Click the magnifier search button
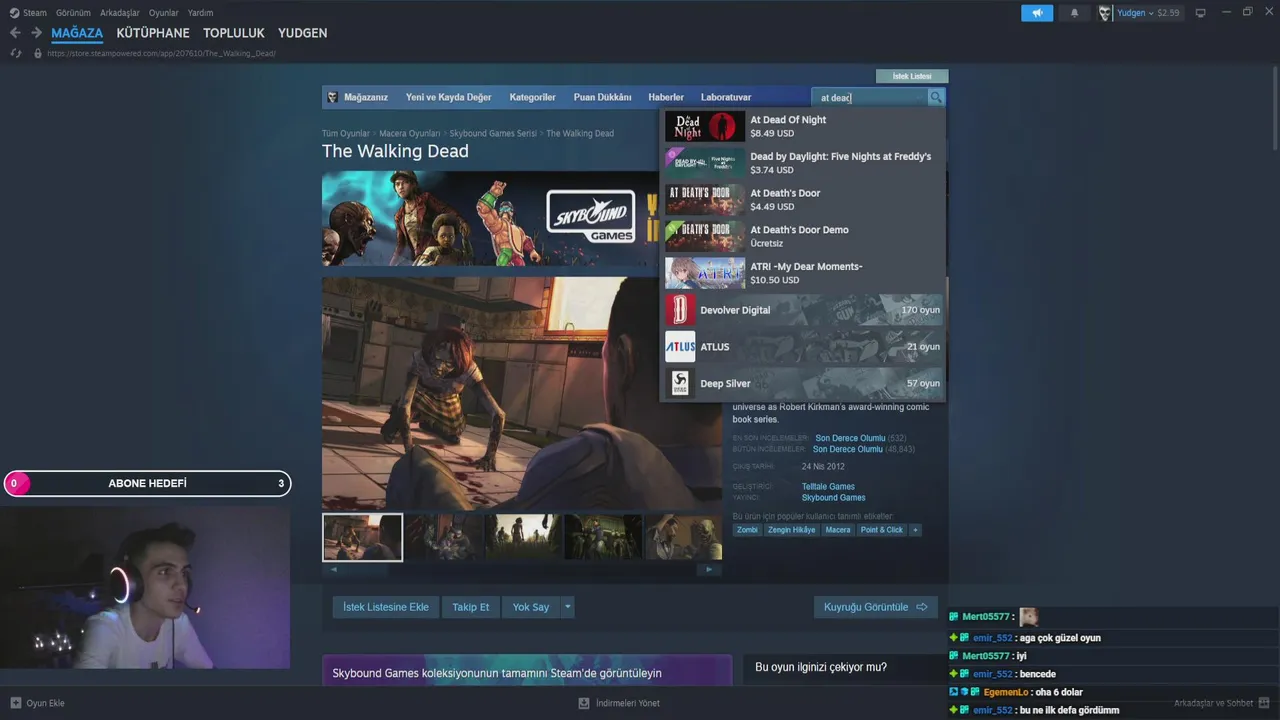This screenshot has width=1280, height=720. coord(935,97)
